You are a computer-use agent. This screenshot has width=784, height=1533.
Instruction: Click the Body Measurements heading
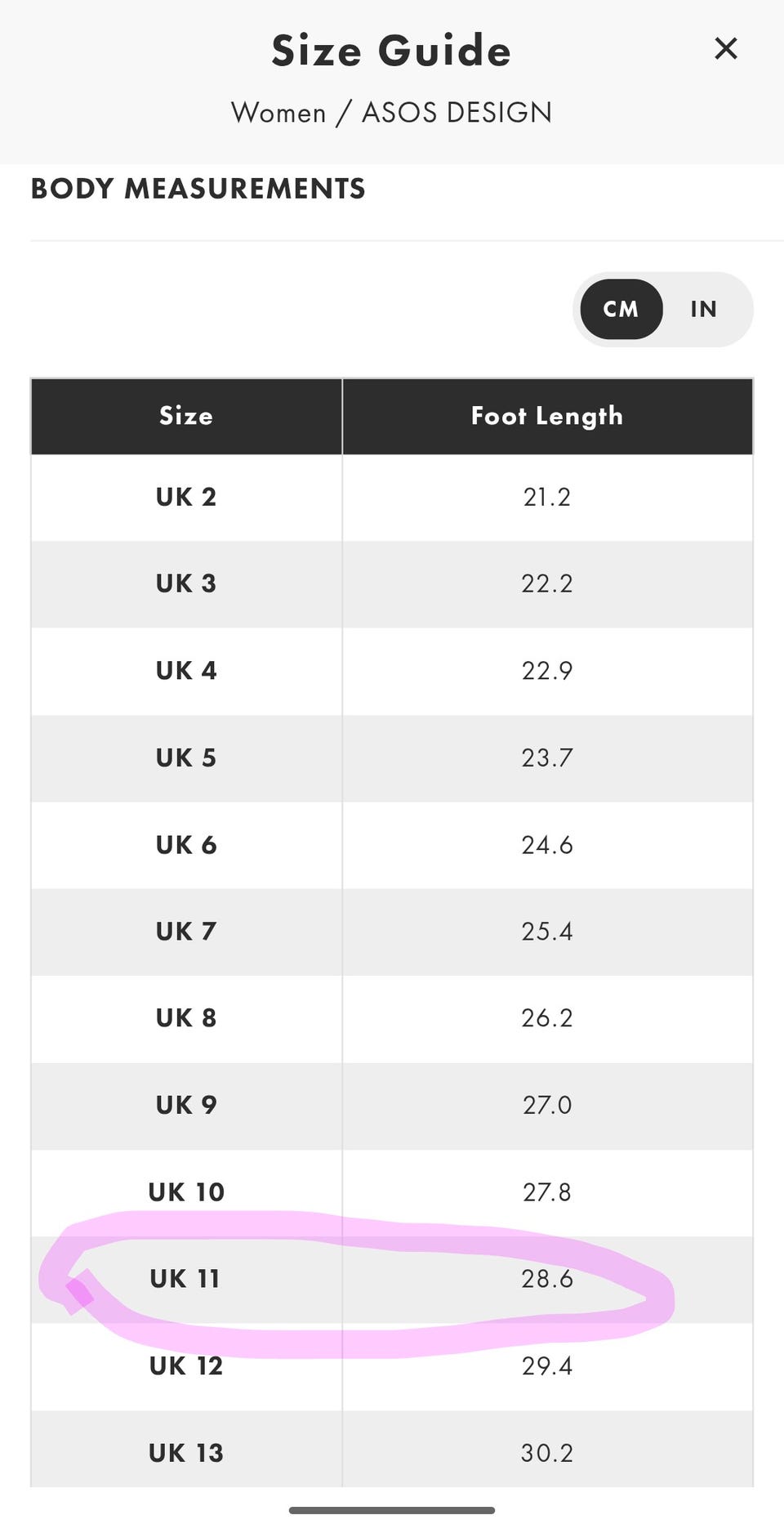(198, 189)
